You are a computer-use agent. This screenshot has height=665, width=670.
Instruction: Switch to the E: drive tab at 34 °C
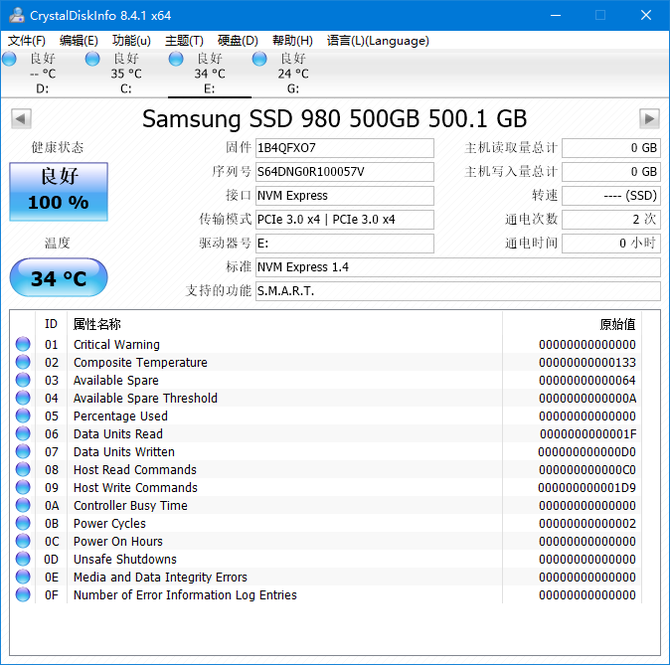pyautogui.click(x=209, y=73)
